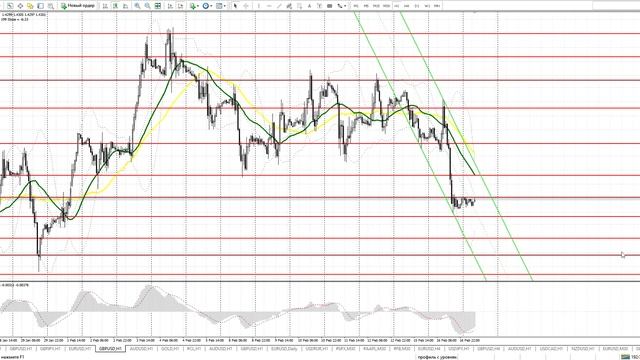Open the USDRUR,H1 chart tab
The height and width of the screenshot is (360, 640).
316,349
